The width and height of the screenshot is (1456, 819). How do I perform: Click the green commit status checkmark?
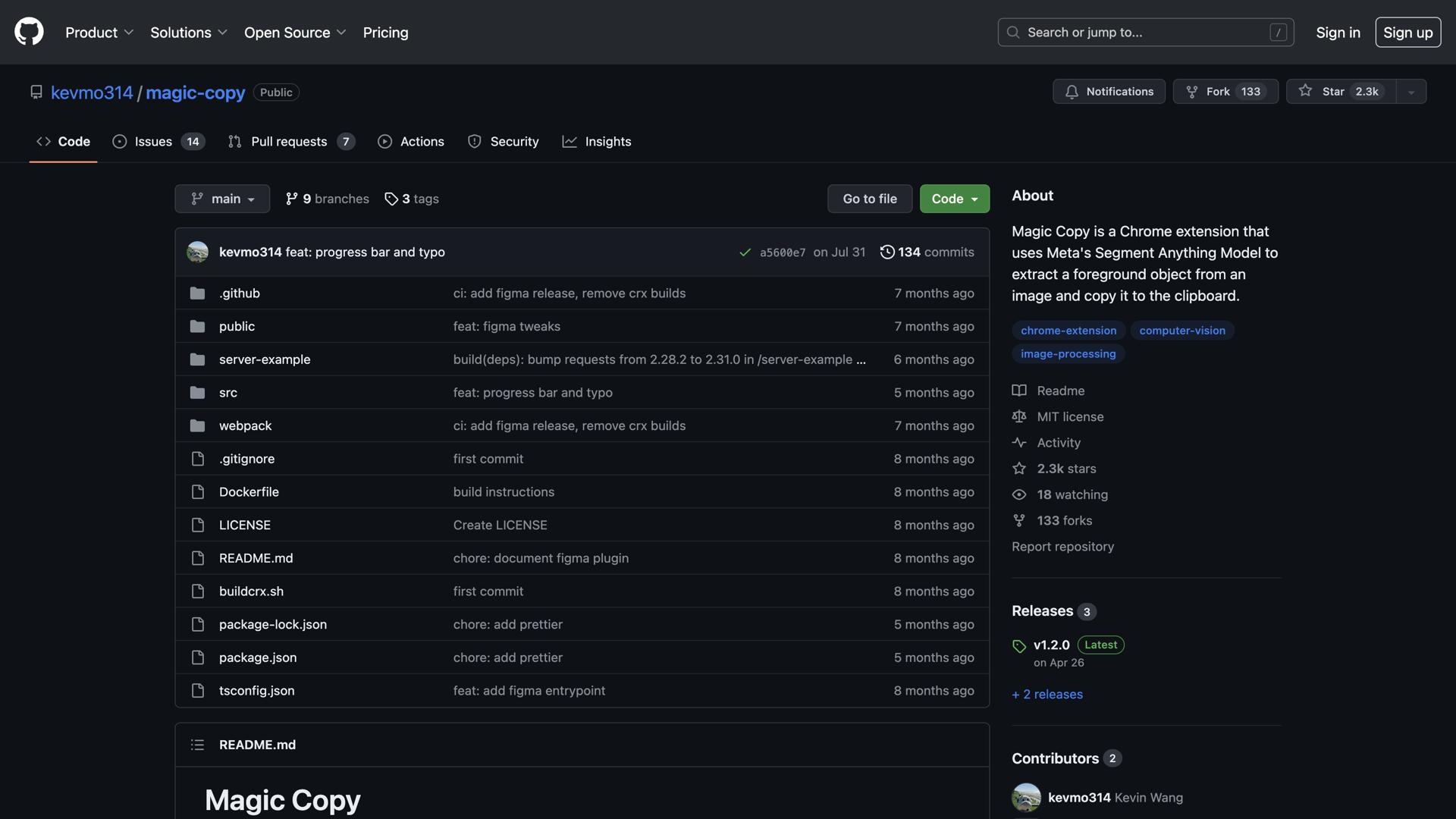click(745, 253)
